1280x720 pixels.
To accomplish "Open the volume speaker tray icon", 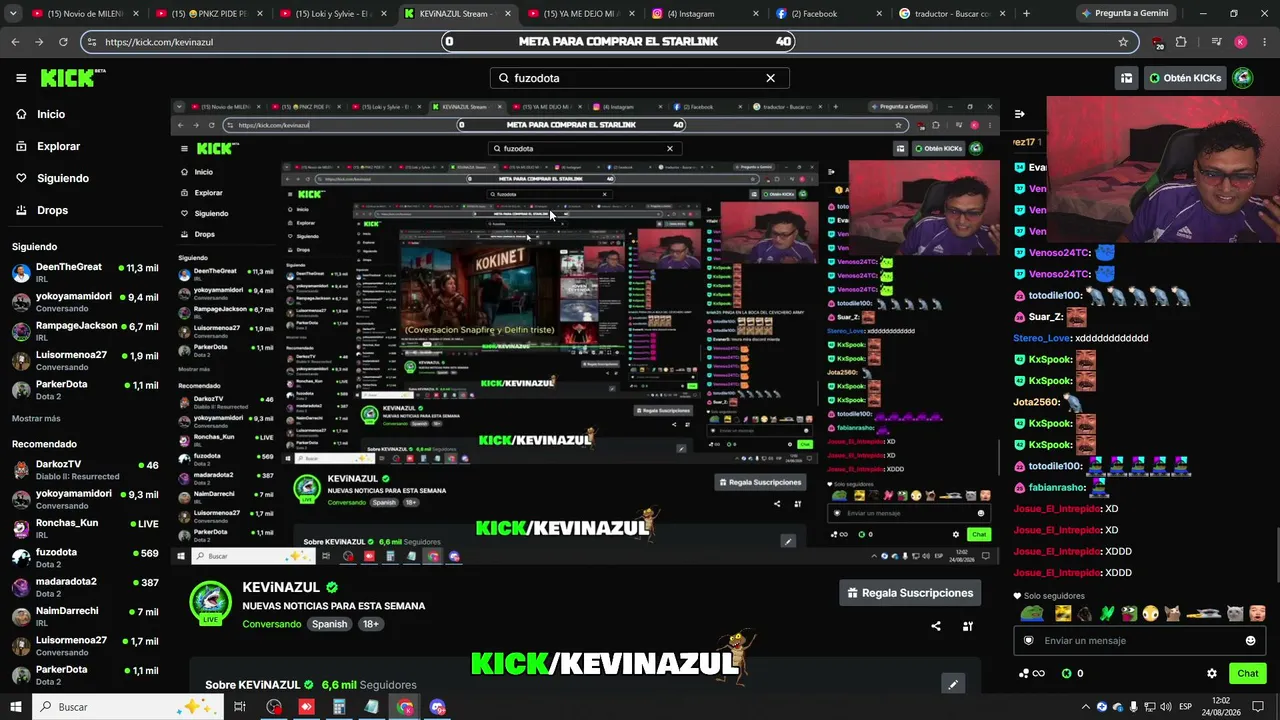I will click(x=1164, y=707).
